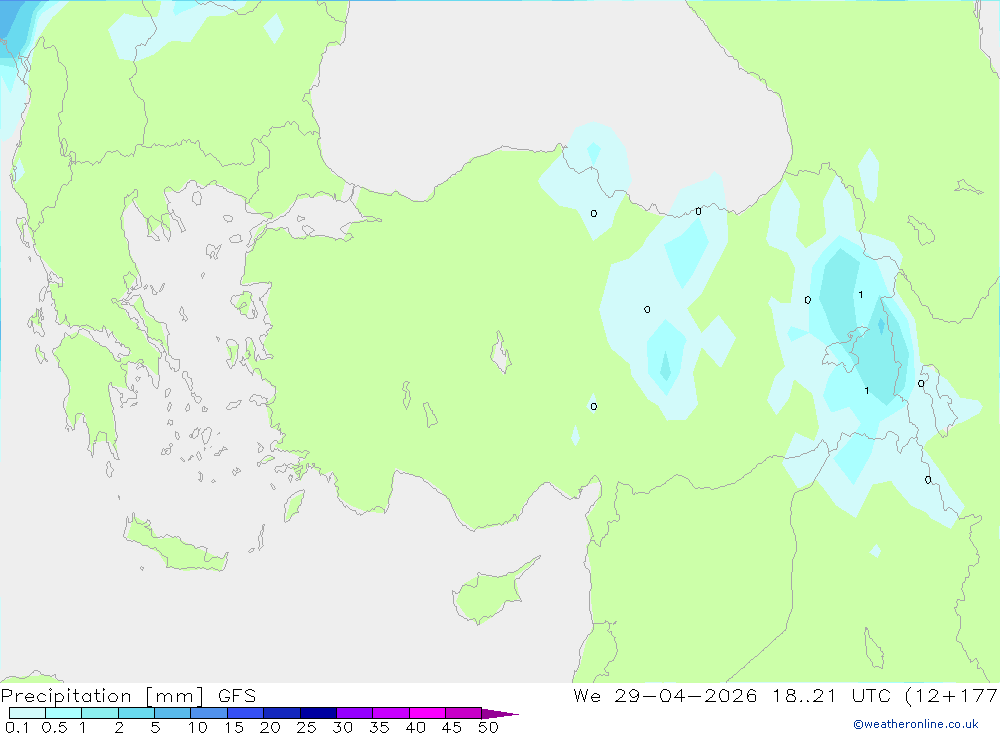Image resolution: width=1000 pixels, height=733 pixels.
Task: Click the legend label 40
Action: [x=416, y=727]
